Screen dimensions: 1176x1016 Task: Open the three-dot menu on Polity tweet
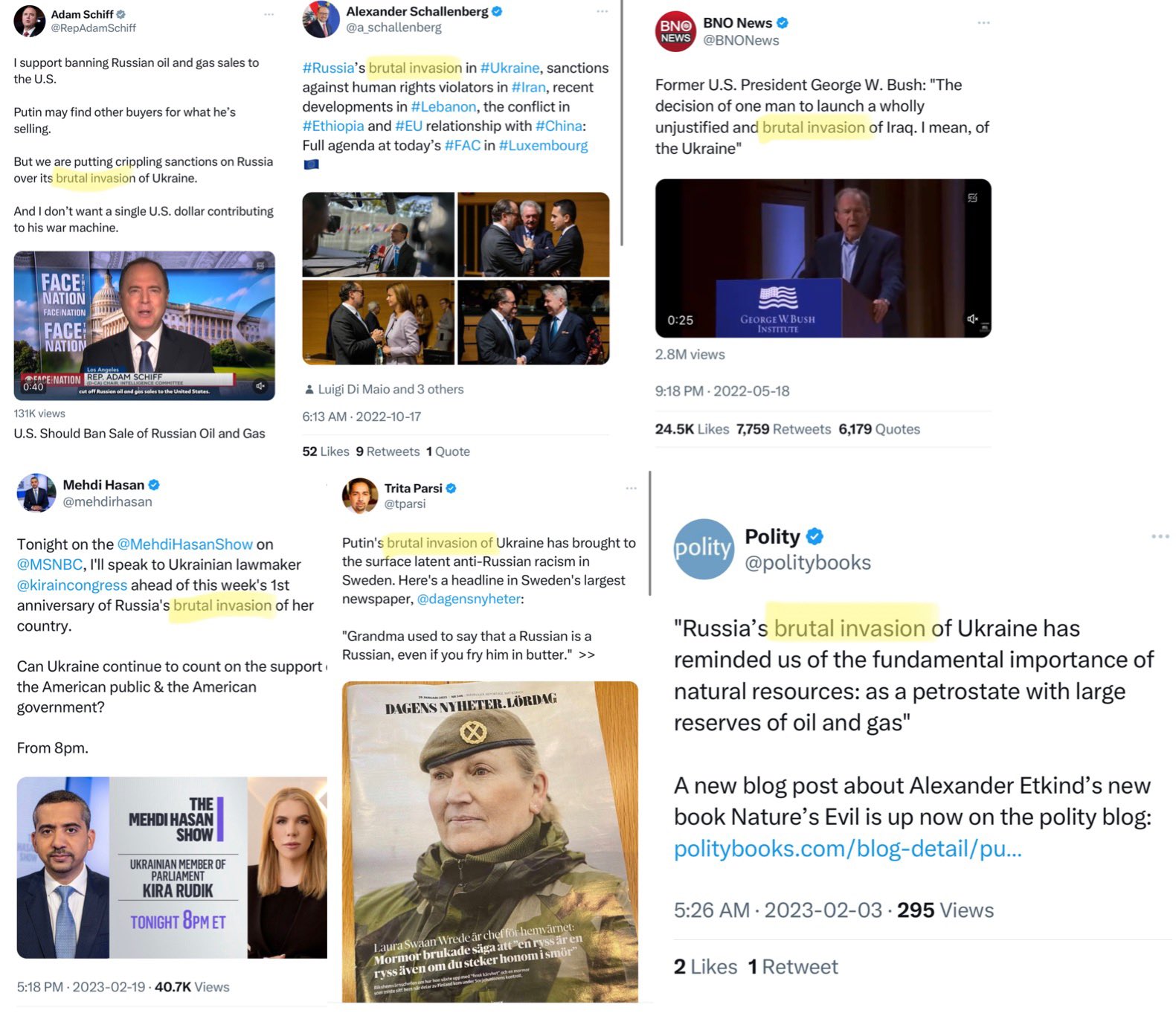pos(1160,536)
